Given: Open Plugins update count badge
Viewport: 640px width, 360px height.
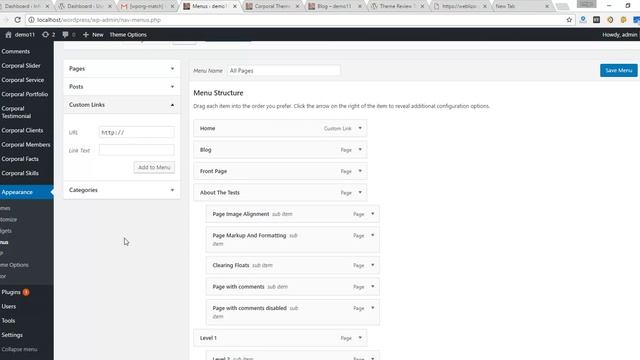Looking at the screenshot, I should click(26, 292).
